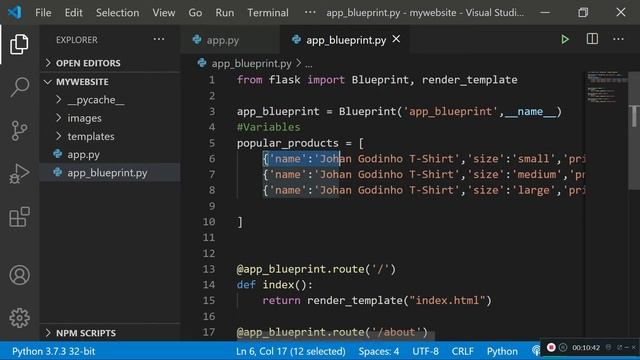640x360 pixels.
Task: Open the File menu
Action: tap(43, 13)
